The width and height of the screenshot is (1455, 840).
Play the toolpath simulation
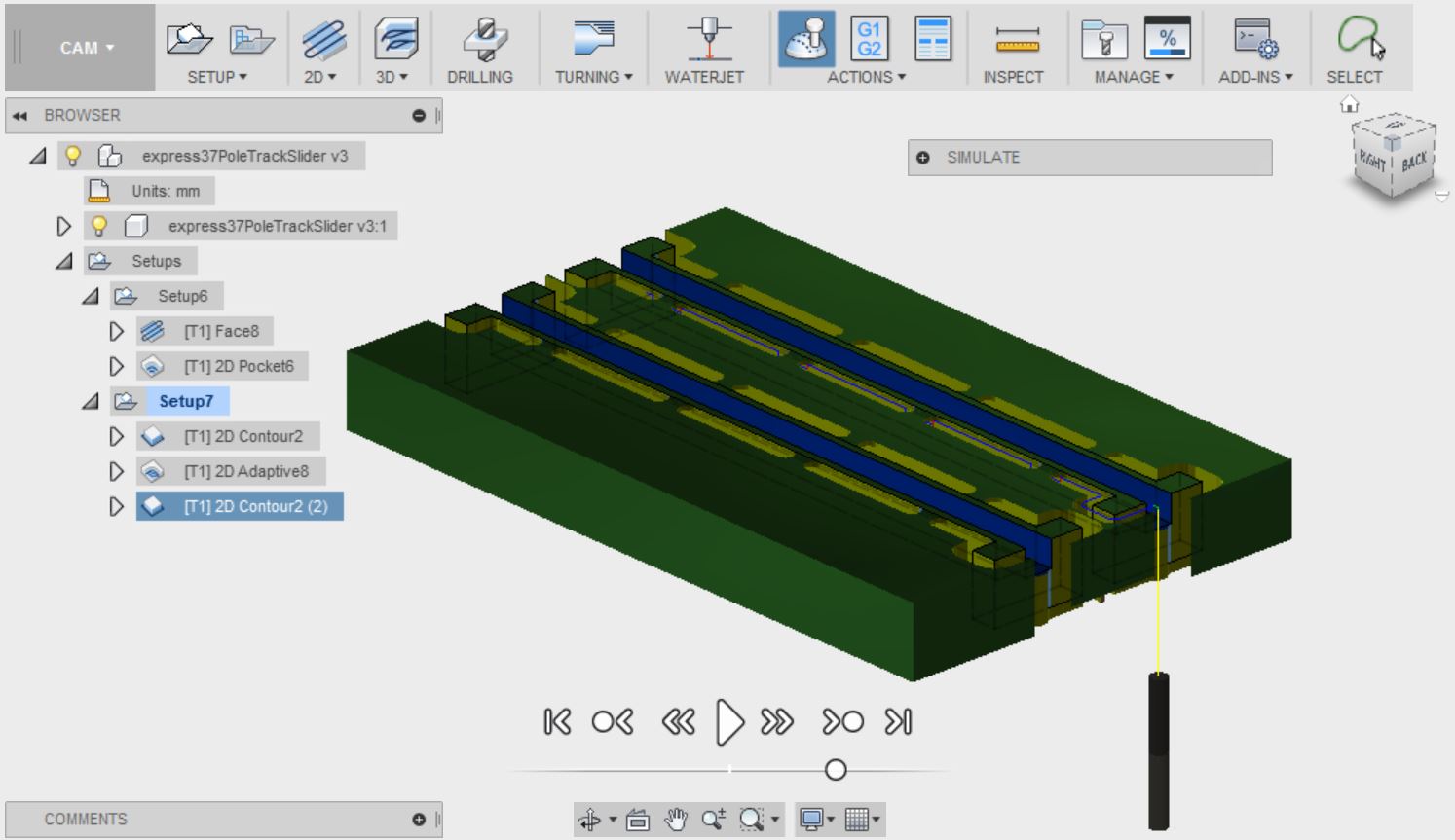coord(729,722)
